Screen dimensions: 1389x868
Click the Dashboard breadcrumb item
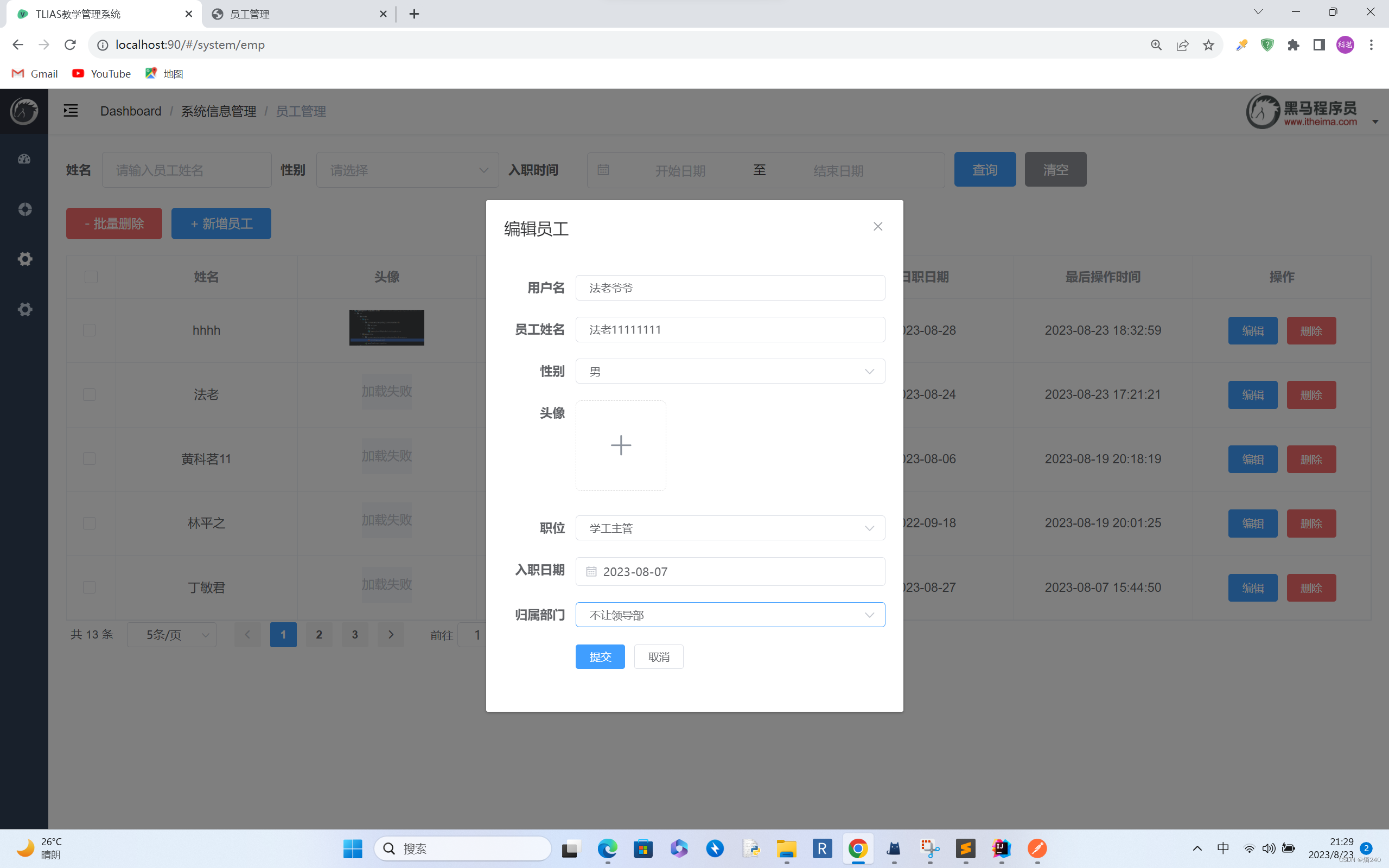click(x=131, y=111)
